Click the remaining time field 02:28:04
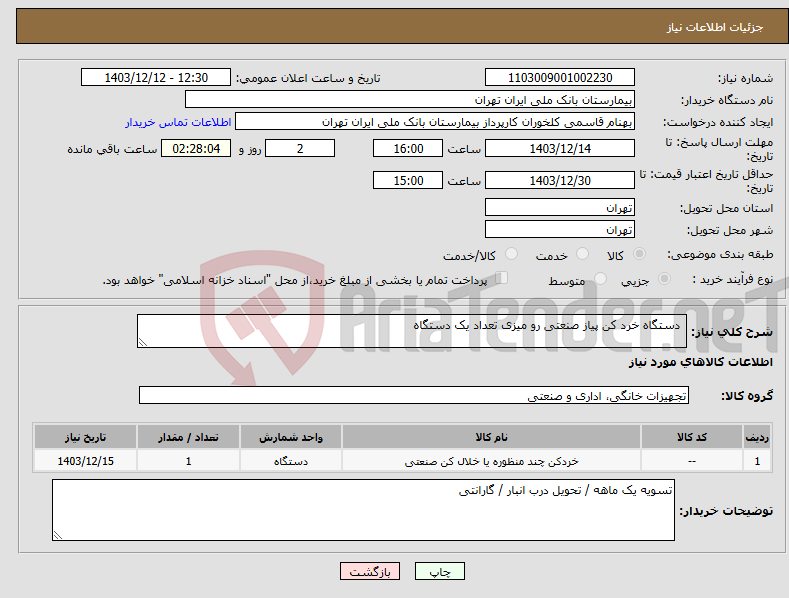Viewport: 789px width, 598px height. [x=196, y=148]
